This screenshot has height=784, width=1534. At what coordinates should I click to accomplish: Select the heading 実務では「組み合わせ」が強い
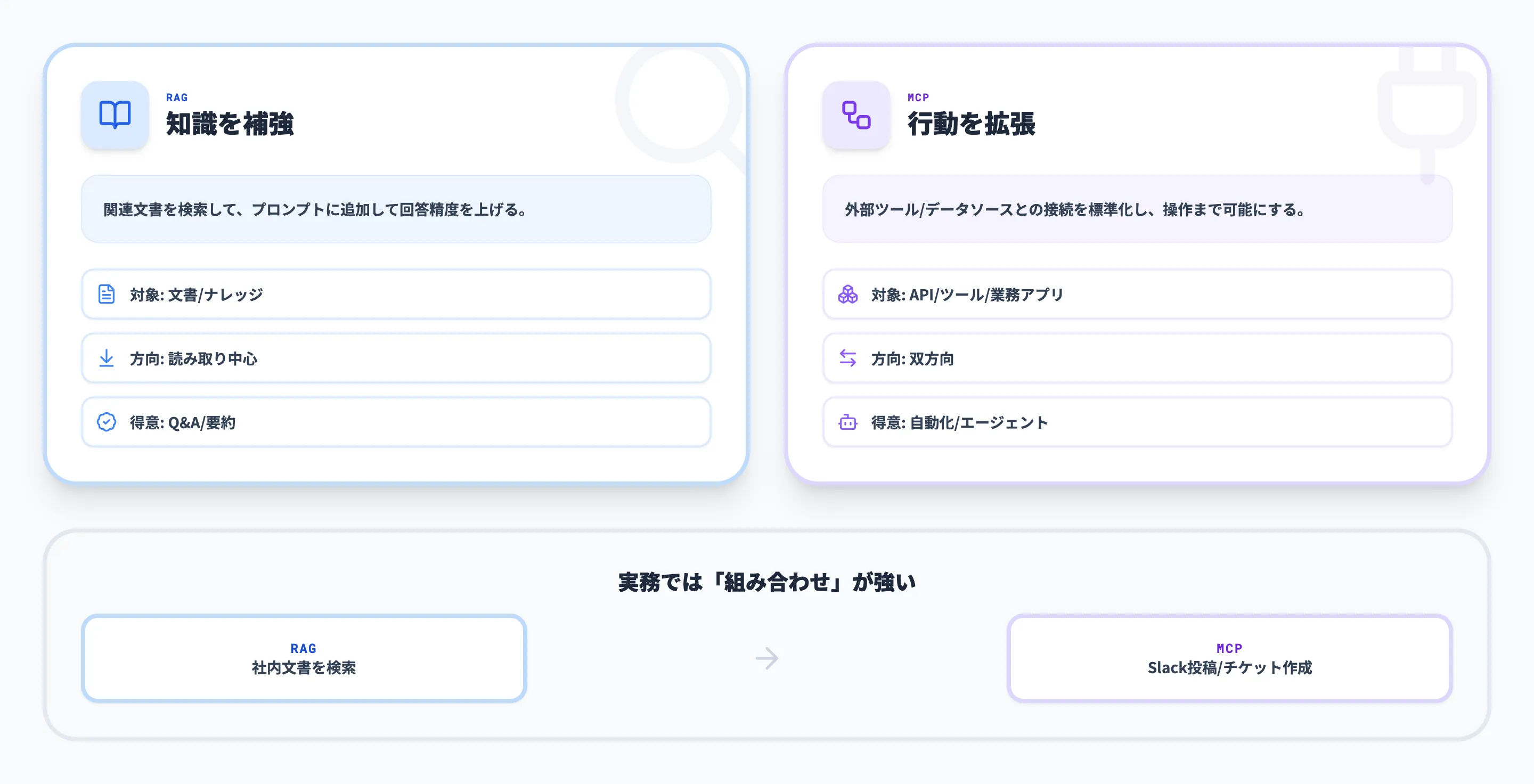coord(767,582)
